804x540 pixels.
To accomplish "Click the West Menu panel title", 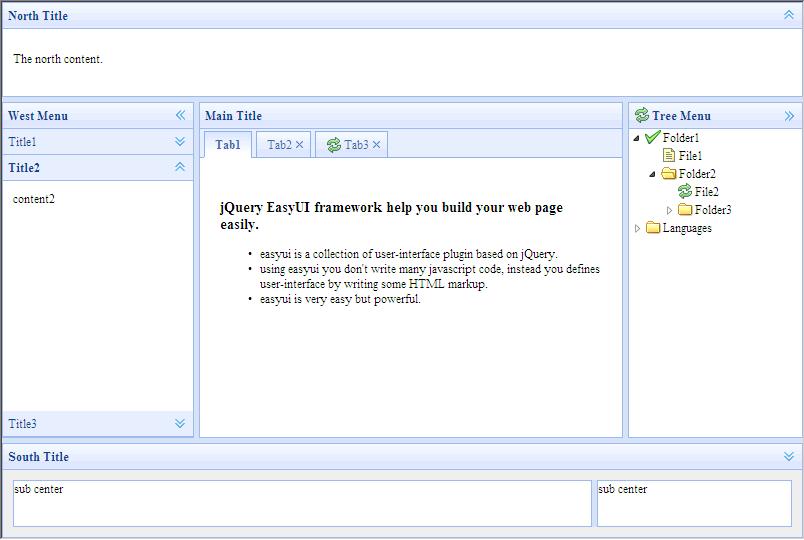I will [38, 116].
